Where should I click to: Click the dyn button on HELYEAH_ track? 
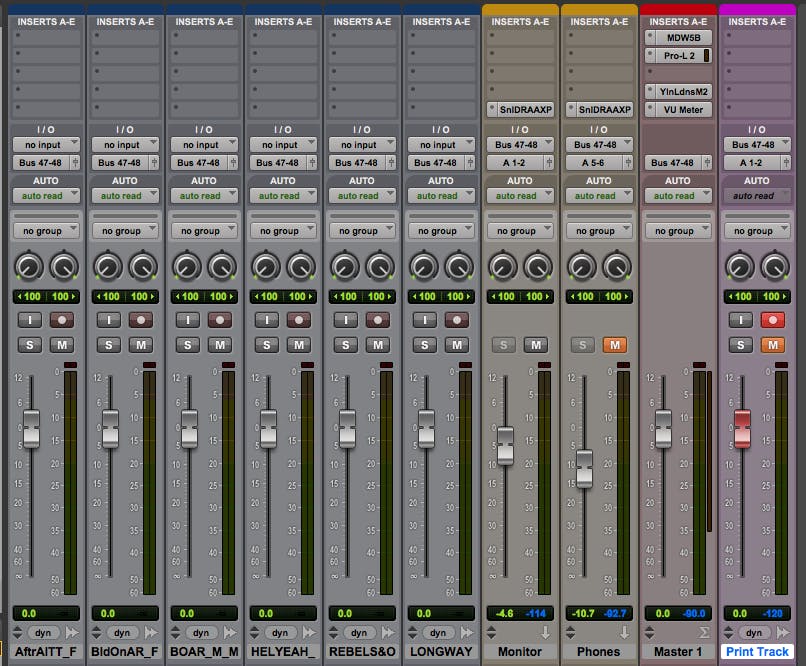click(x=280, y=633)
